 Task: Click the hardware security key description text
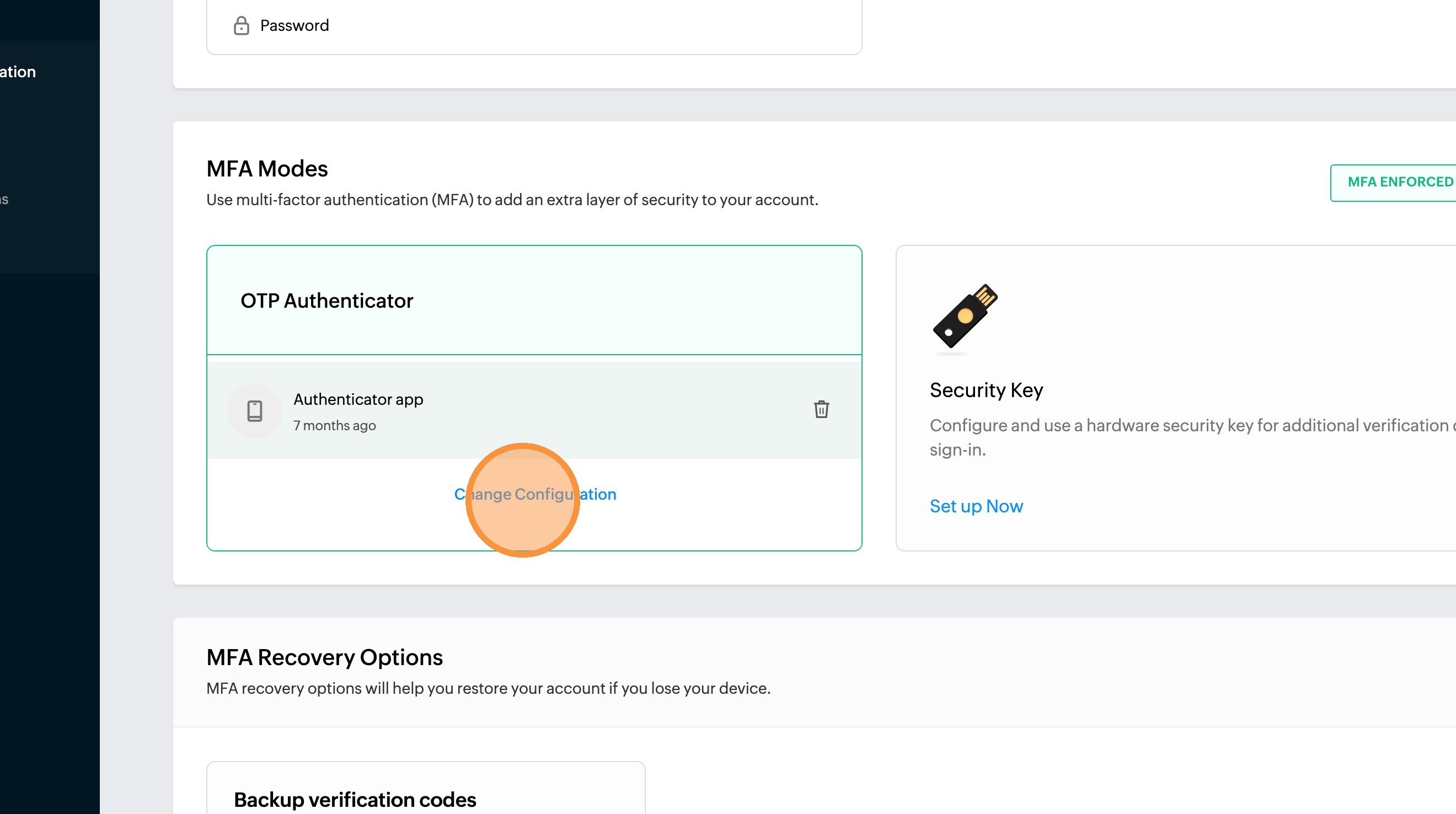click(x=1192, y=437)
